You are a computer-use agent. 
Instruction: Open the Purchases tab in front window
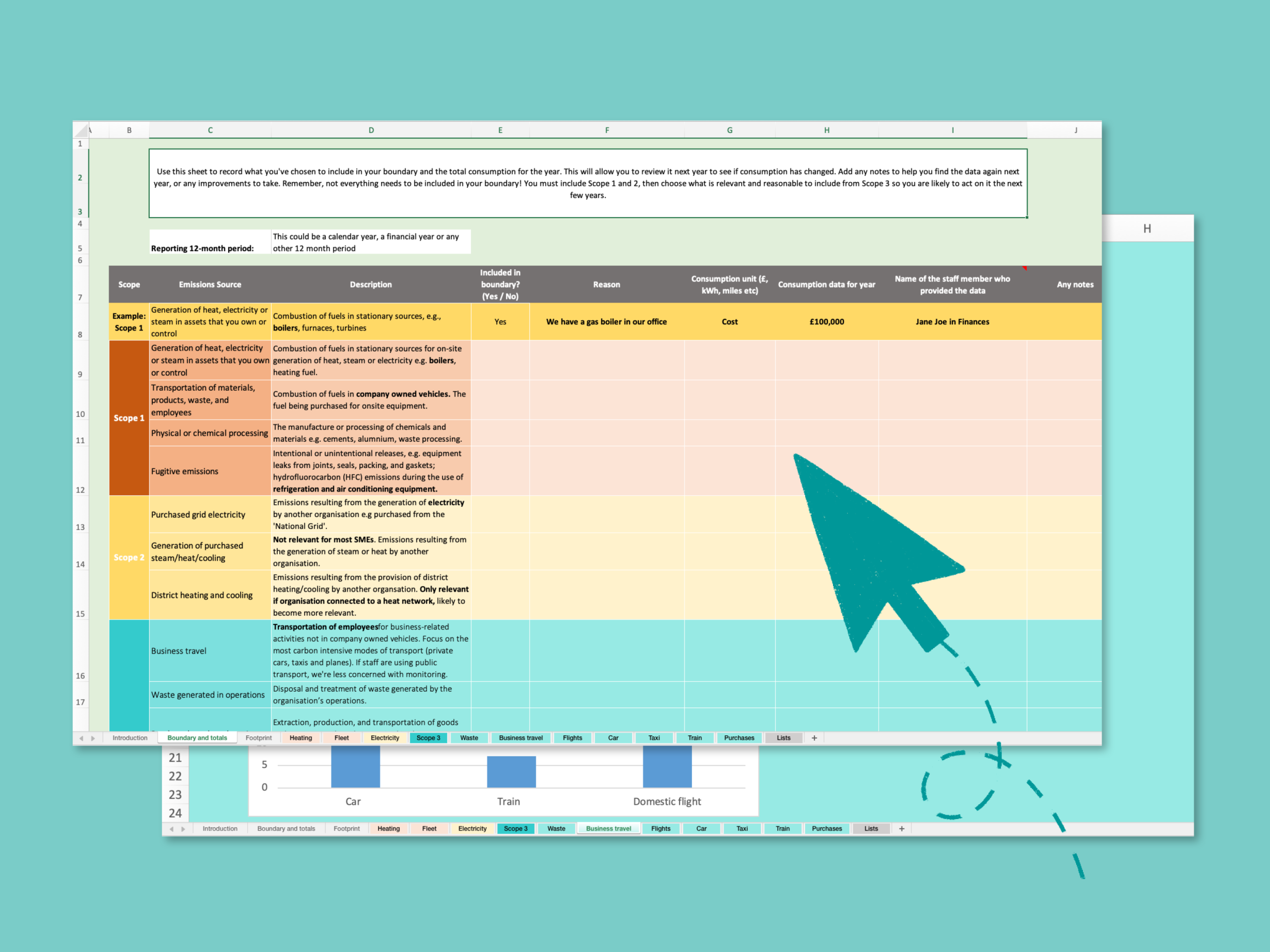[x=739, y=738]
